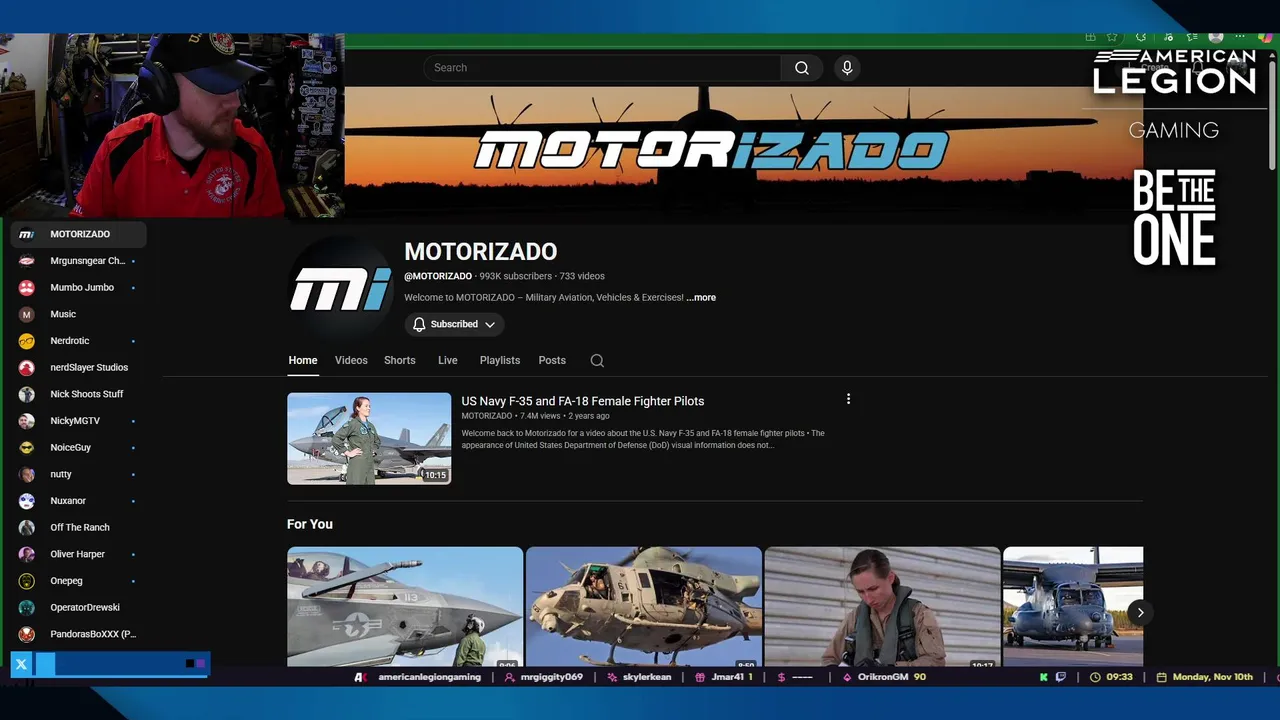Click MOTORIZADO name under featured video
The width and height of the screenshot is (1280, 720).
click(486, 416)
